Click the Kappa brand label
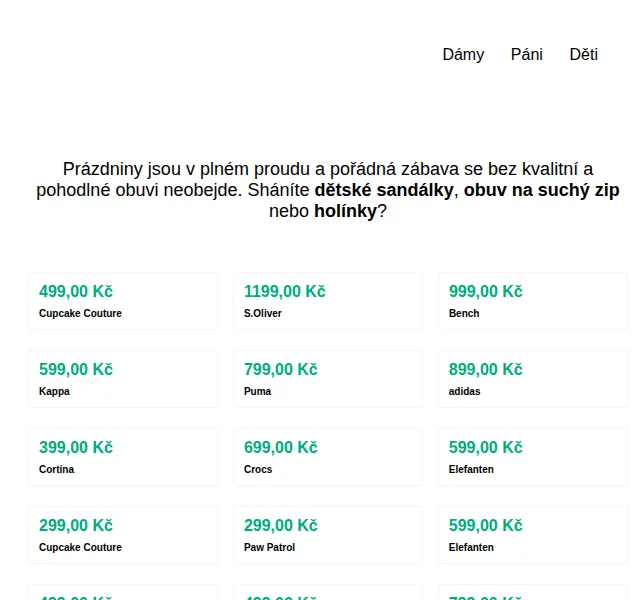The height and width of the screenshot is (600, 640). pyautogui.click(x=54, y=391)
